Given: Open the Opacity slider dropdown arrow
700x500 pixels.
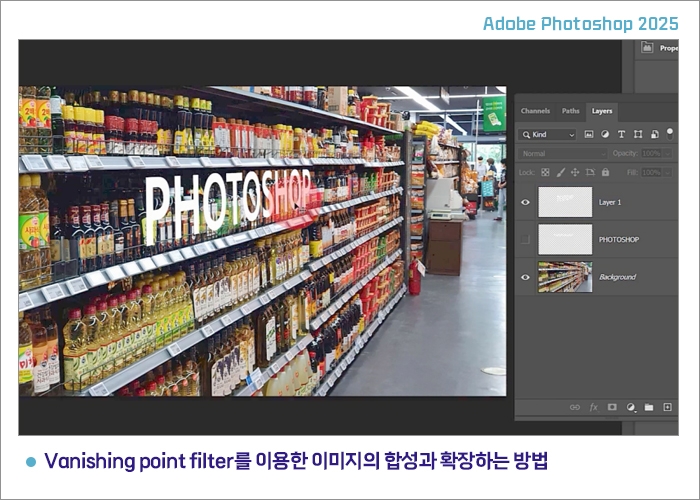Looking at the screenshot, I should (x=668, y=154).
